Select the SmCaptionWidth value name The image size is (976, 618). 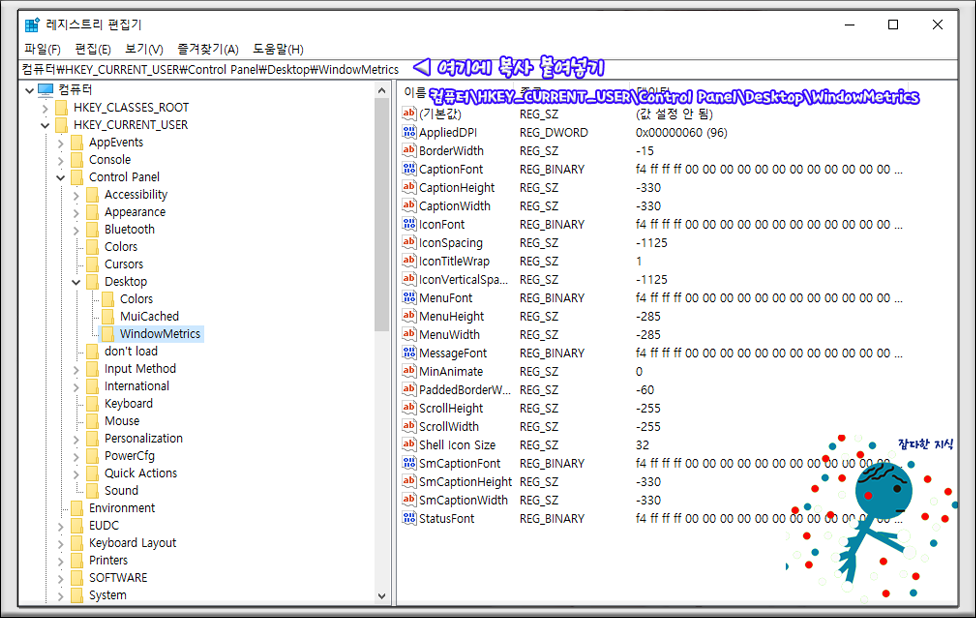463,500
